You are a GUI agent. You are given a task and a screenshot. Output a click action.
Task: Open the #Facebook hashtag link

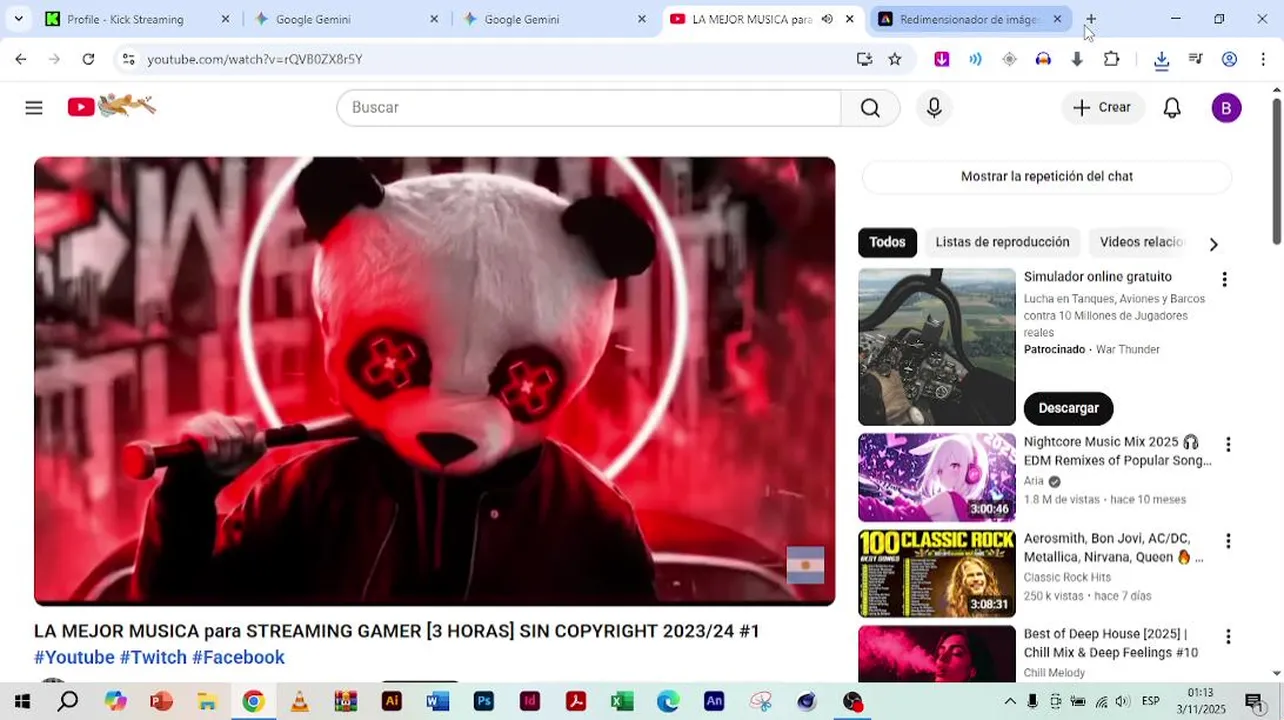point(238,657)
